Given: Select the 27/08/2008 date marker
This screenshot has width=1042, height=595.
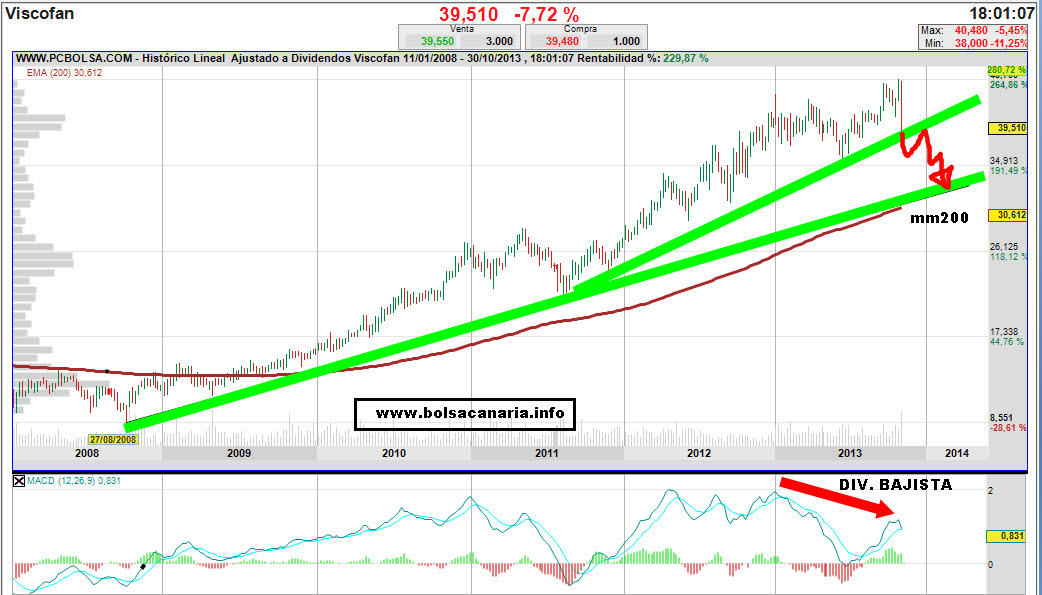Looking at the screenshot, I should pyautogui.click(x=112, y=439).
